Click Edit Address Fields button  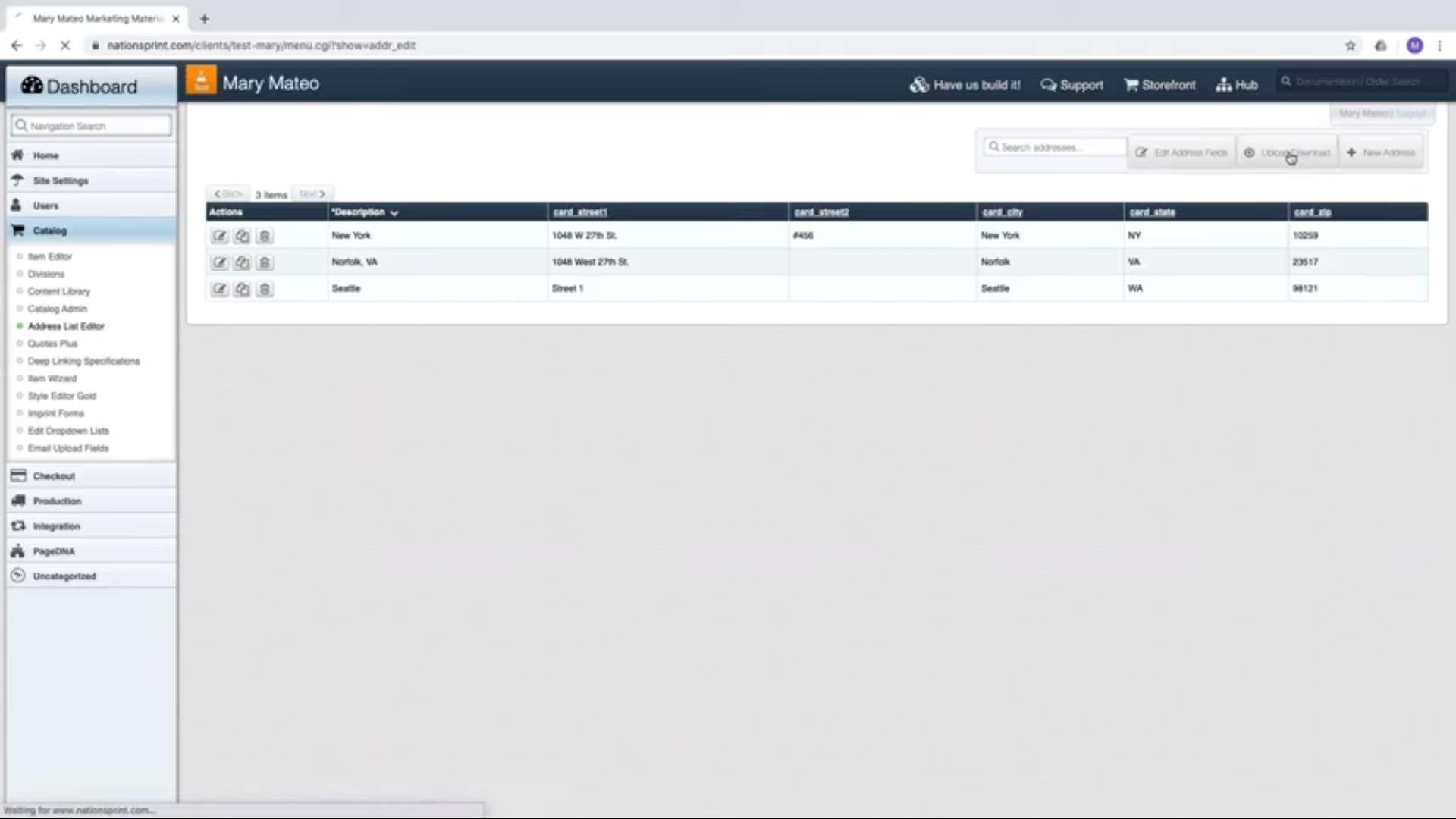coord(1181,152)
